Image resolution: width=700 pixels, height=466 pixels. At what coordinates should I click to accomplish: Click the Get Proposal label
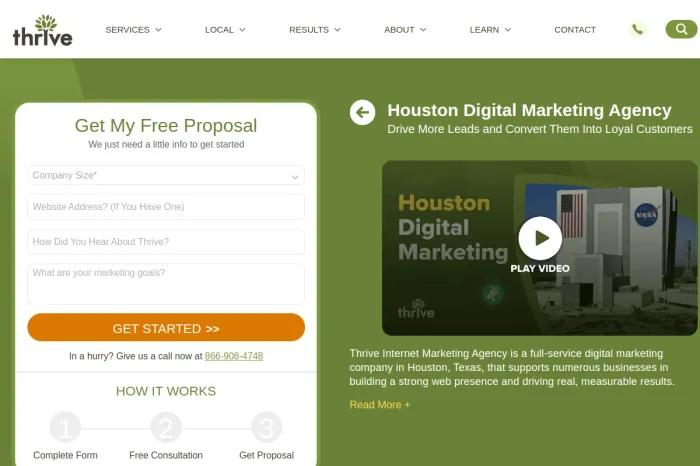(267, 455)
